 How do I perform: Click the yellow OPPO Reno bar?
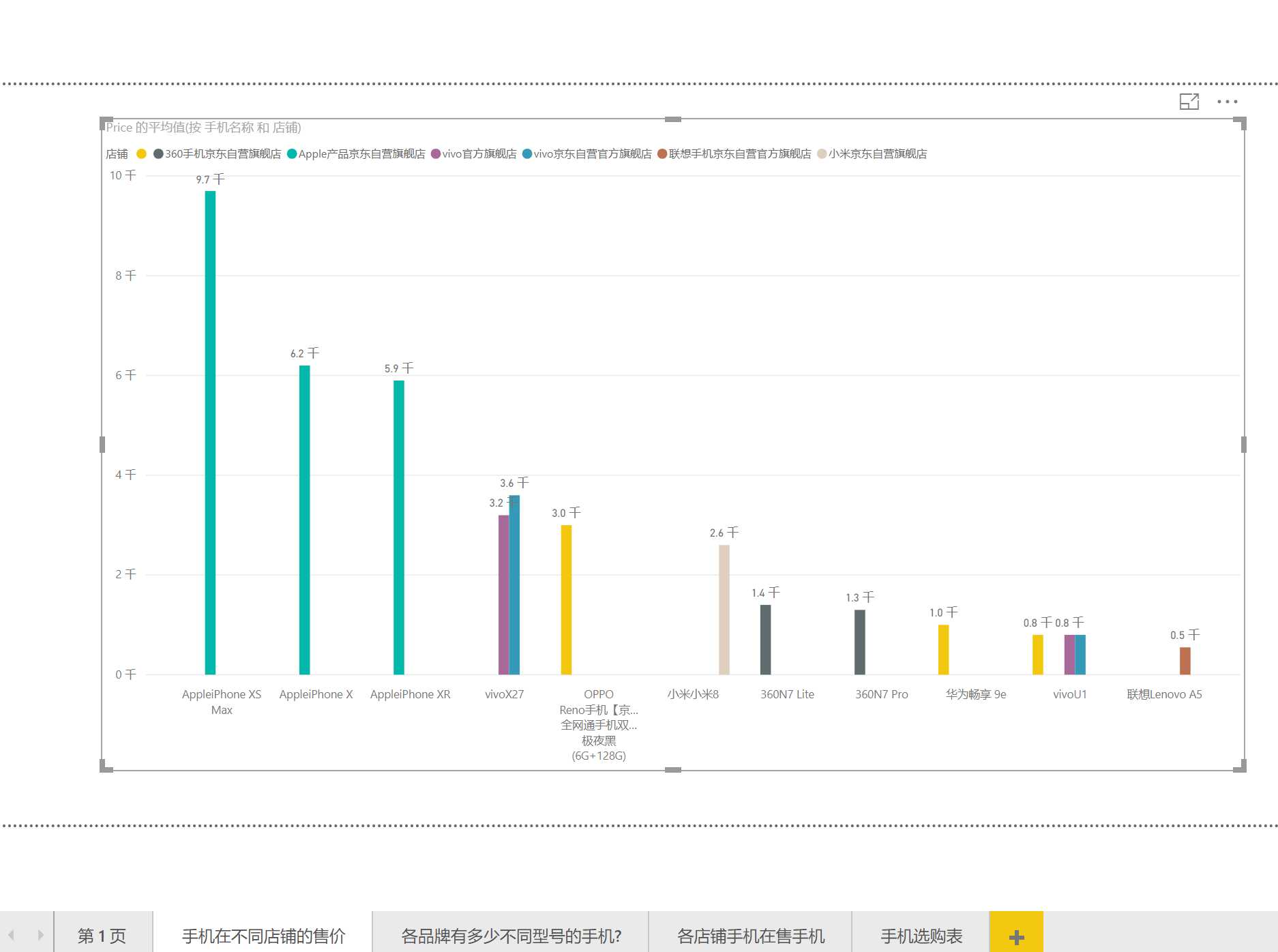pyautogui.click(x=566, y=599)
